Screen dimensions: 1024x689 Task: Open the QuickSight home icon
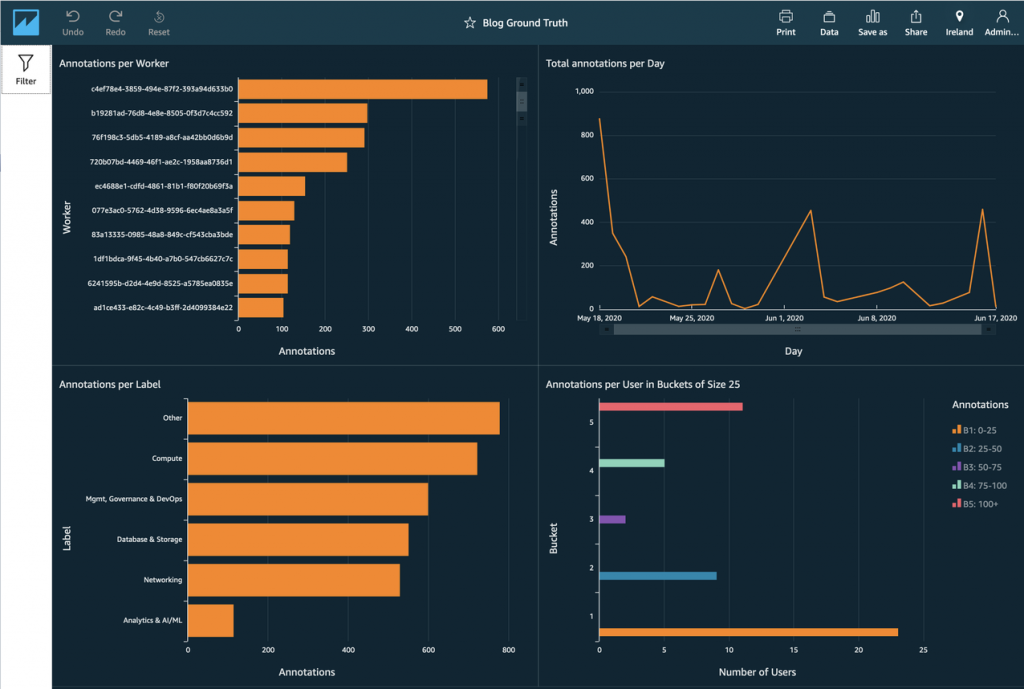click(x=23, y=20)
